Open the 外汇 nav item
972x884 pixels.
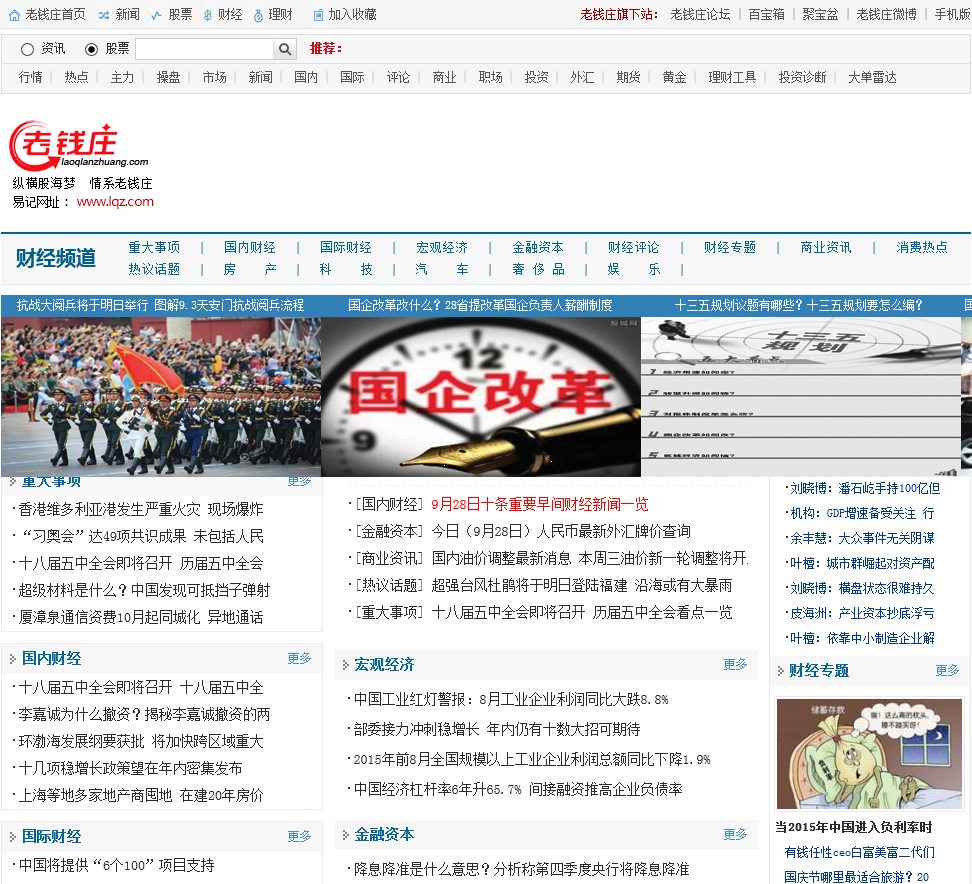[582, 77]
